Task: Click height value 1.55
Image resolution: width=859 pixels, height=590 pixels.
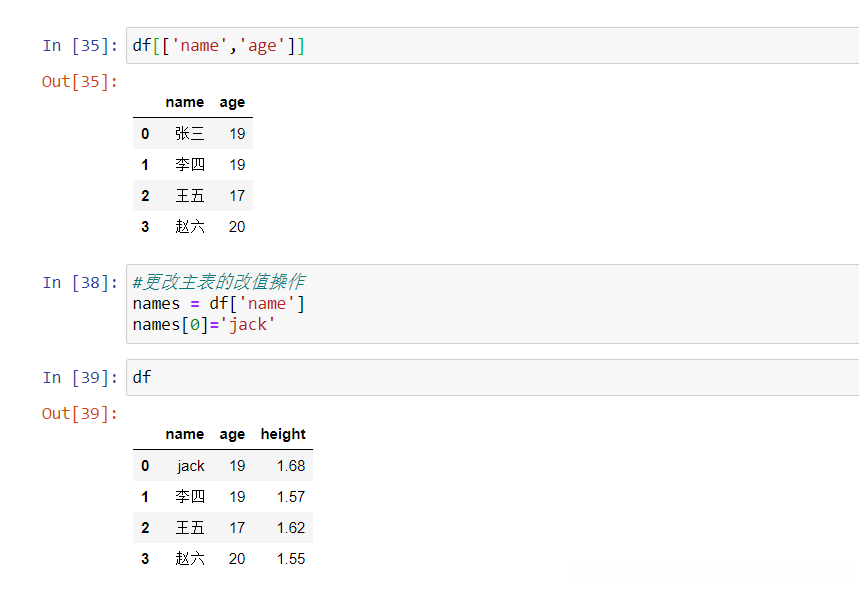Action: click(x=291, y=559)
